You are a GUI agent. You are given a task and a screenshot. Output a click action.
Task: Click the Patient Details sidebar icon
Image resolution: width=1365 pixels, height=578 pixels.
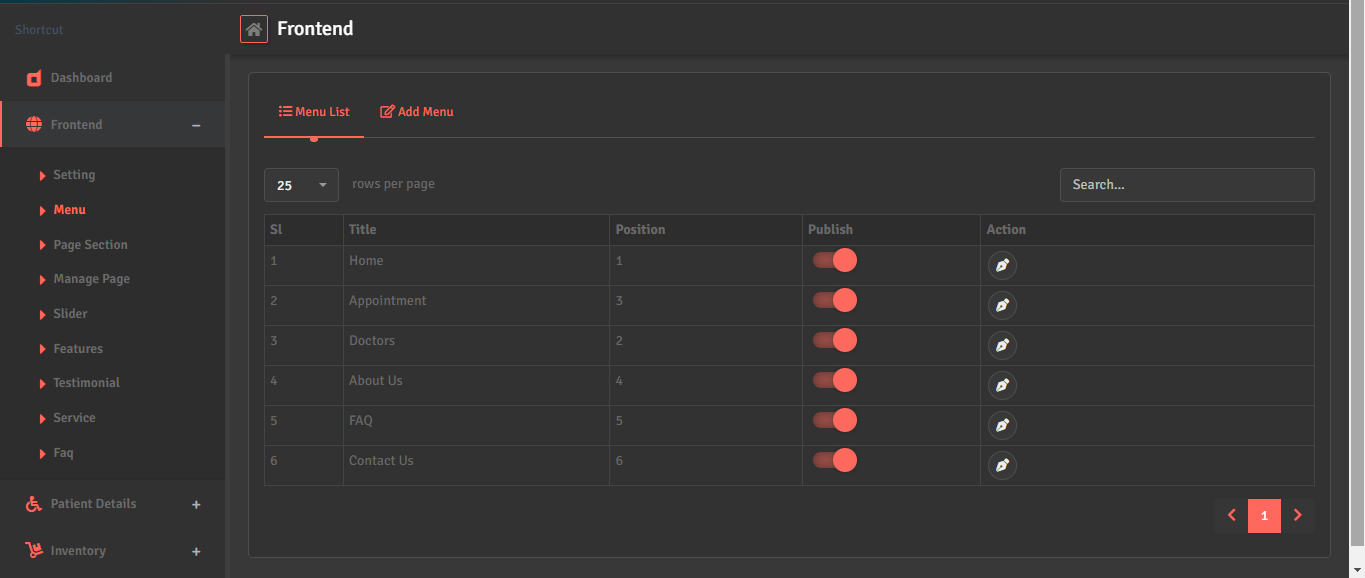(33, 503)
